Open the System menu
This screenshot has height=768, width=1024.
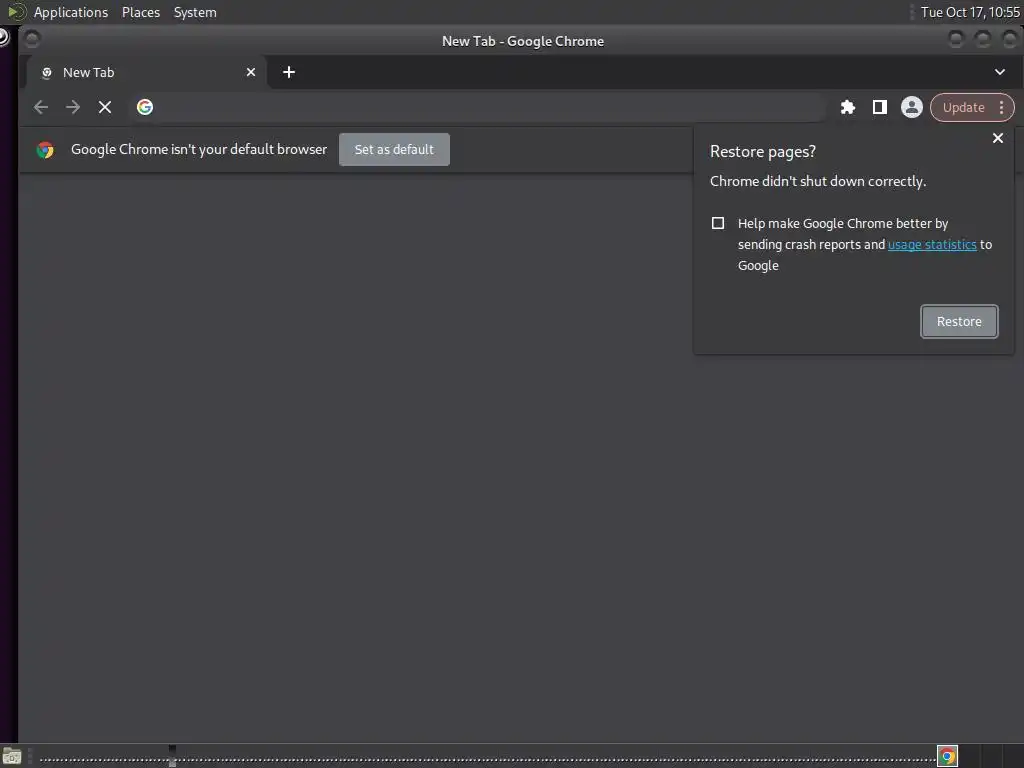tap(195, 12)
